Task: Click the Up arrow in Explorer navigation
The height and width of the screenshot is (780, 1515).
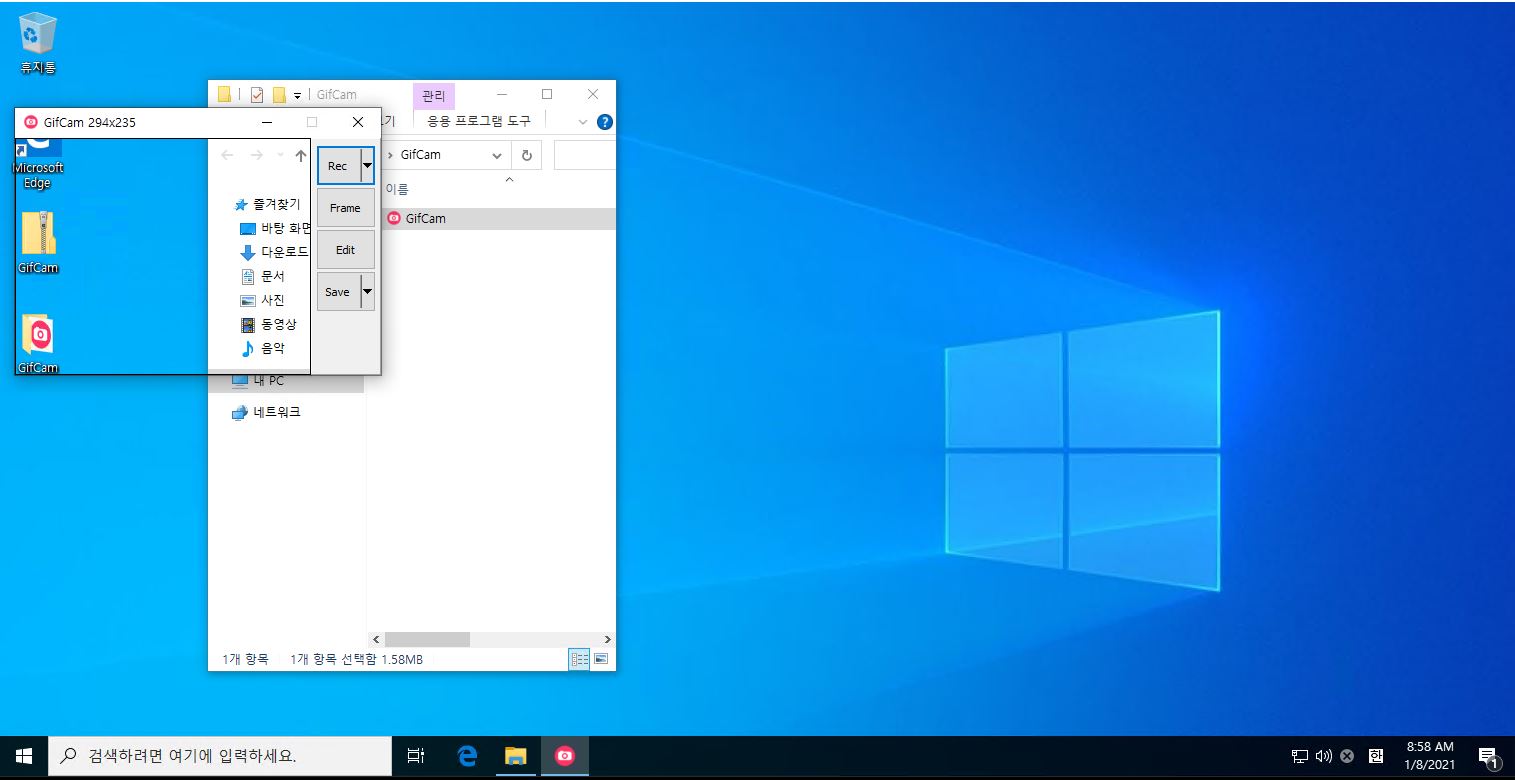Action: pyautogui.click(x=301, y=155)
